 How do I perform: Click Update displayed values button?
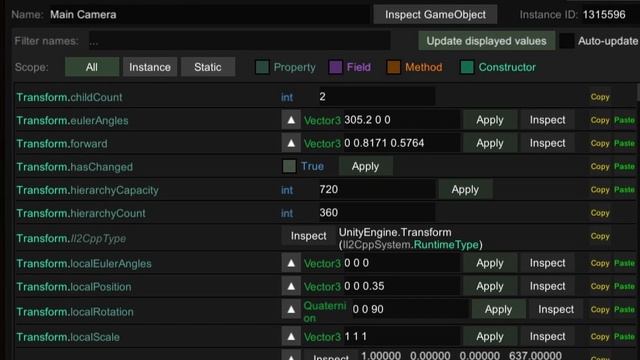tap(486, 41)
